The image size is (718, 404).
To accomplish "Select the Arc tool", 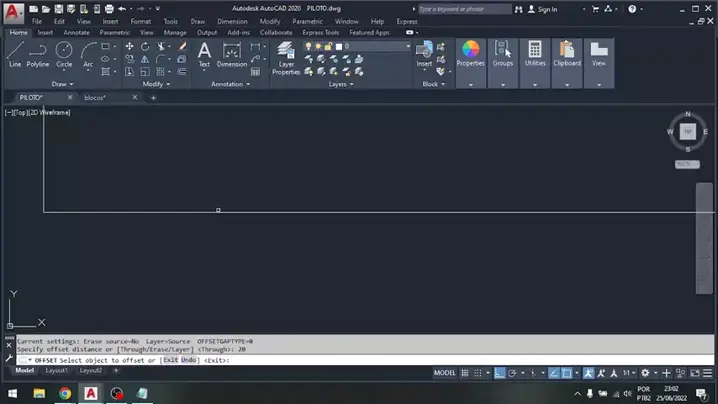I will (88, 54).
